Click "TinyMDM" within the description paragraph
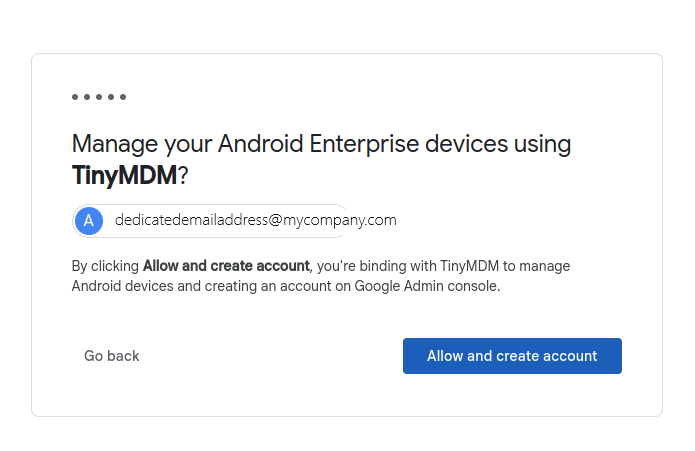The image size is (695, 451). point(469,266)
